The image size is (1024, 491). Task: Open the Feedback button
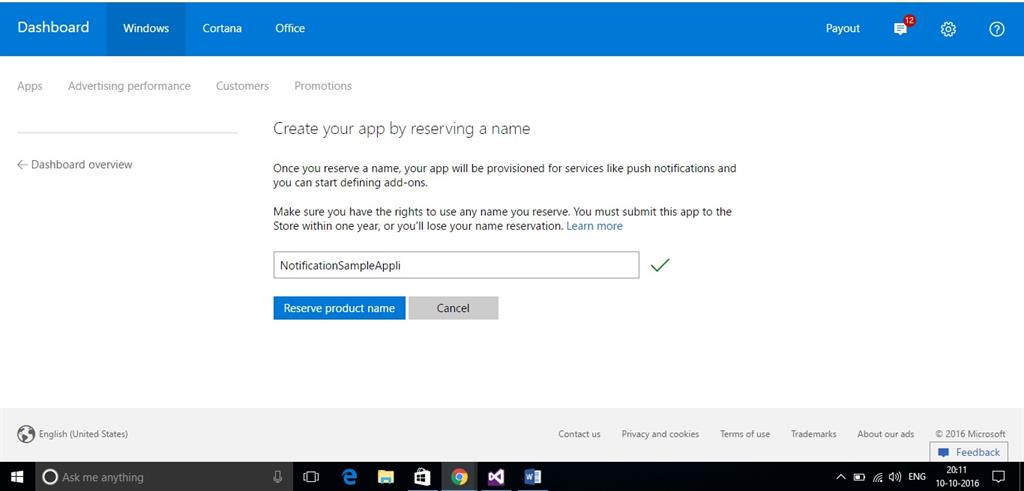coord(968,452)
